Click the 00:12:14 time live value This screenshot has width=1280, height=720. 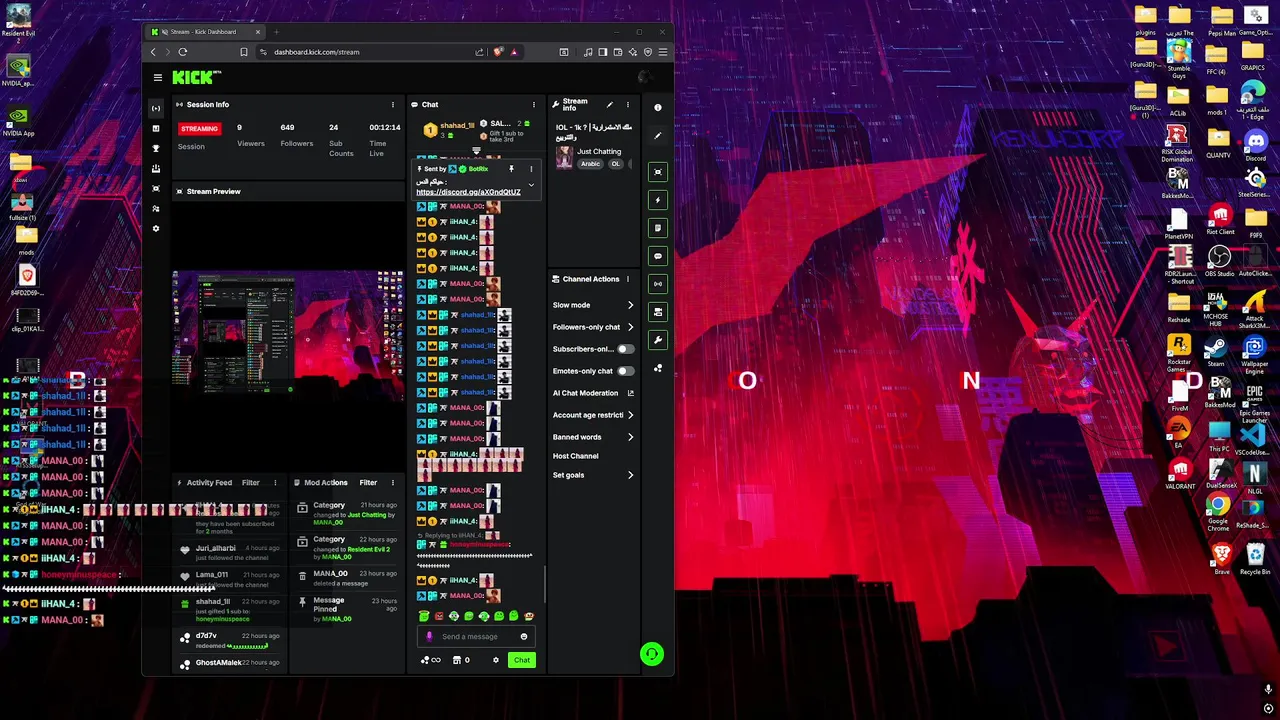[x=385, y=128]
